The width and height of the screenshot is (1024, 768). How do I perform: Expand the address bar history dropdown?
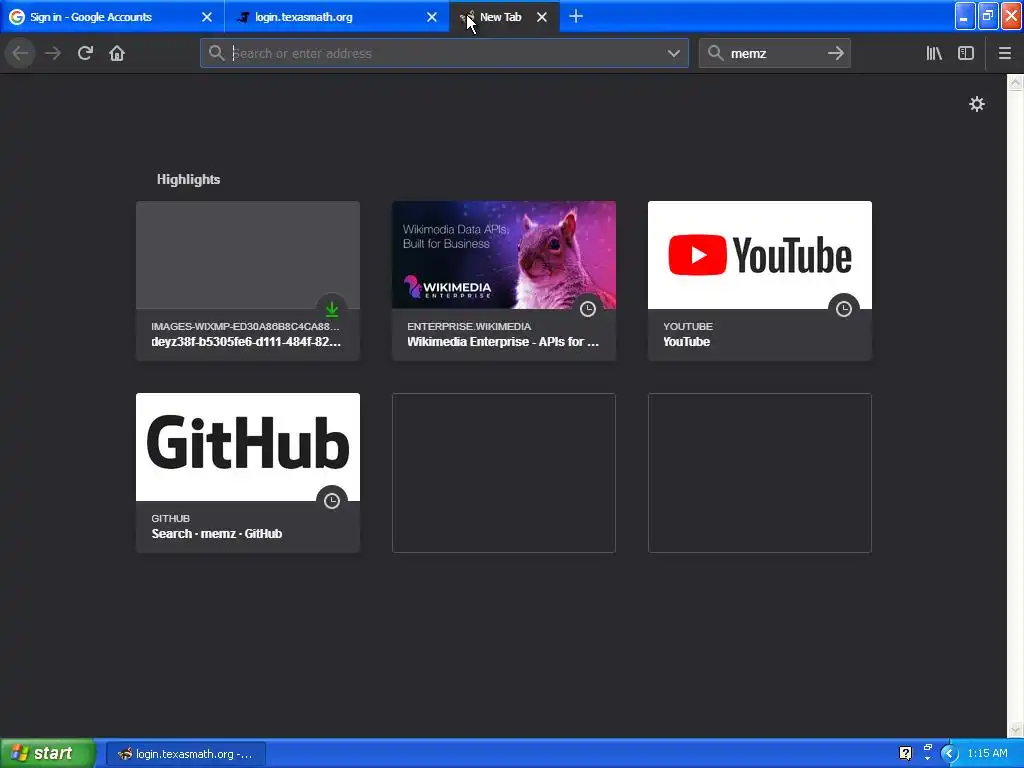(673, 53)
